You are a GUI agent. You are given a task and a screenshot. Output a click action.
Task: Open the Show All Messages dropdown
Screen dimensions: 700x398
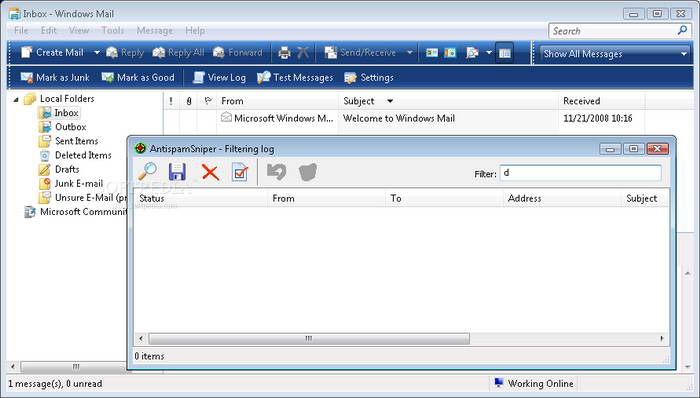[615, 54]
